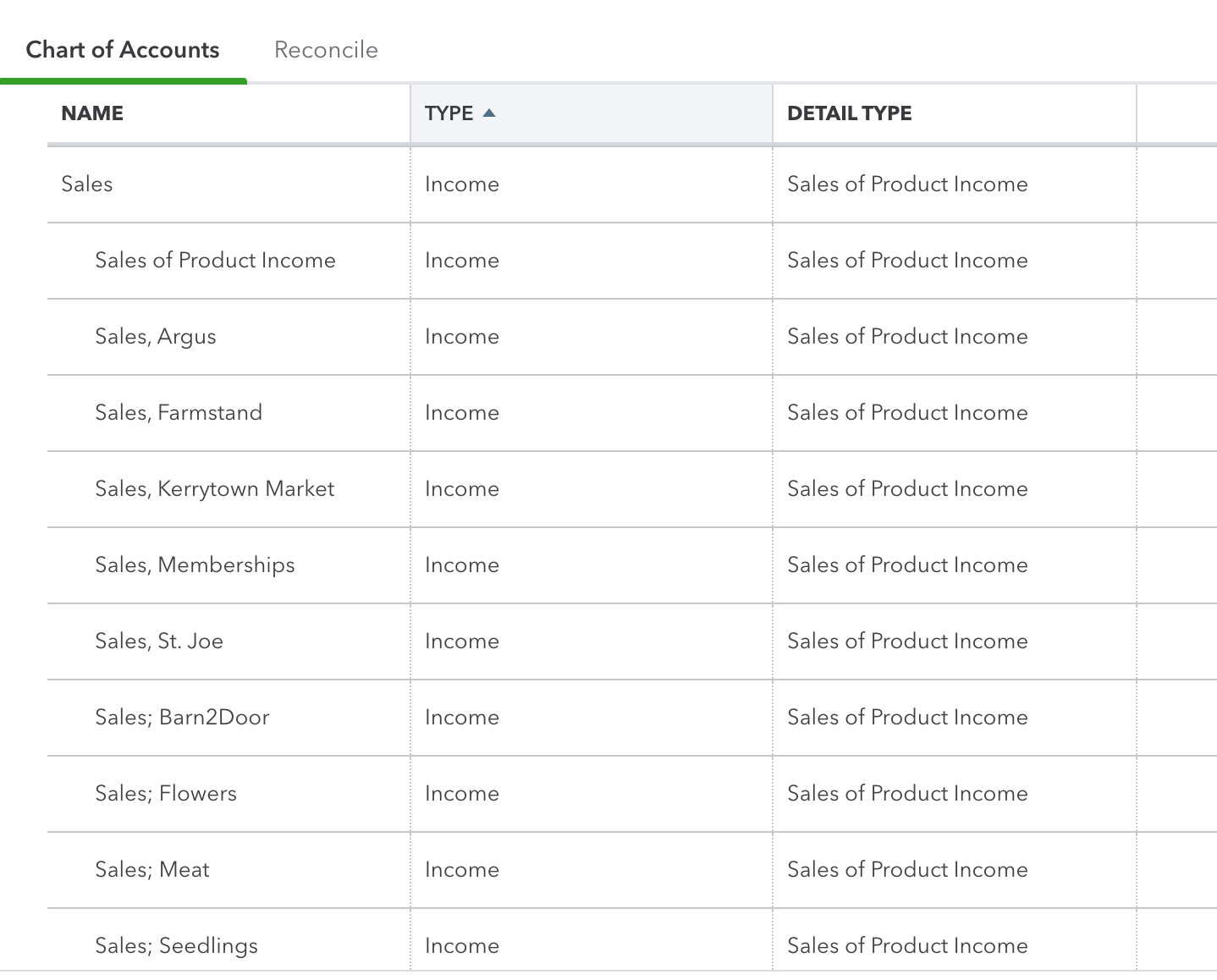Select the Sales; Flowers account
Viewport: 1217px width, 980px height.
166,794
